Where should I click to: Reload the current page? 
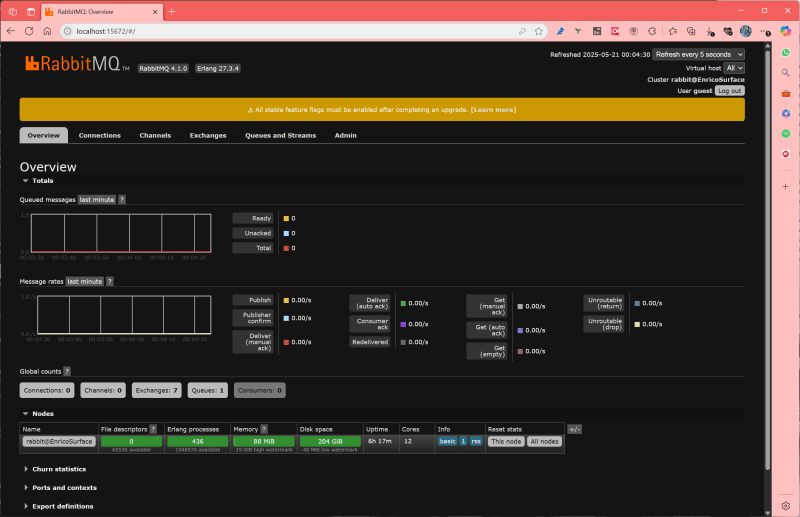click(x=29, y=31)
